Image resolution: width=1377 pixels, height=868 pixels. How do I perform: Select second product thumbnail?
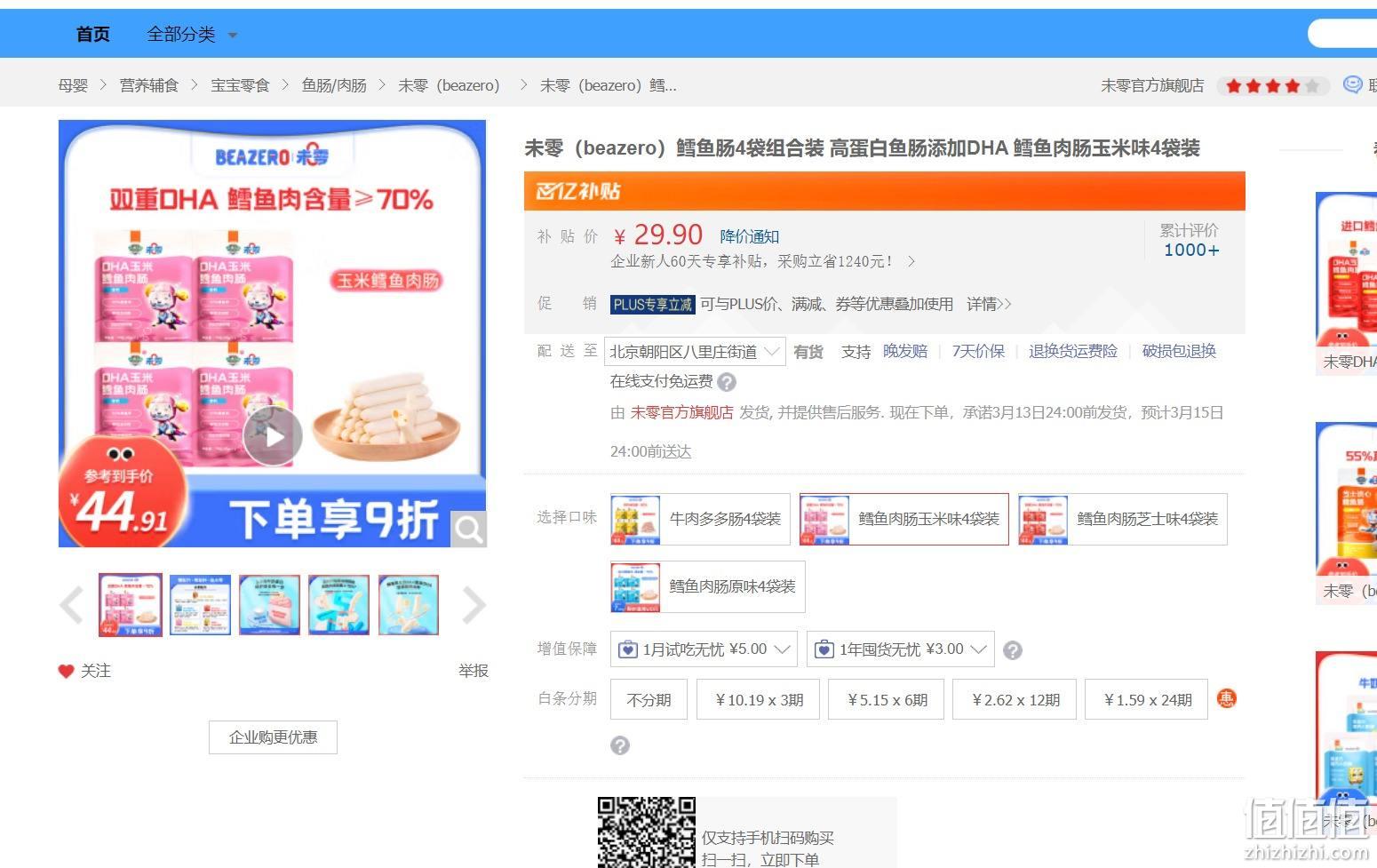click(200, 605)
